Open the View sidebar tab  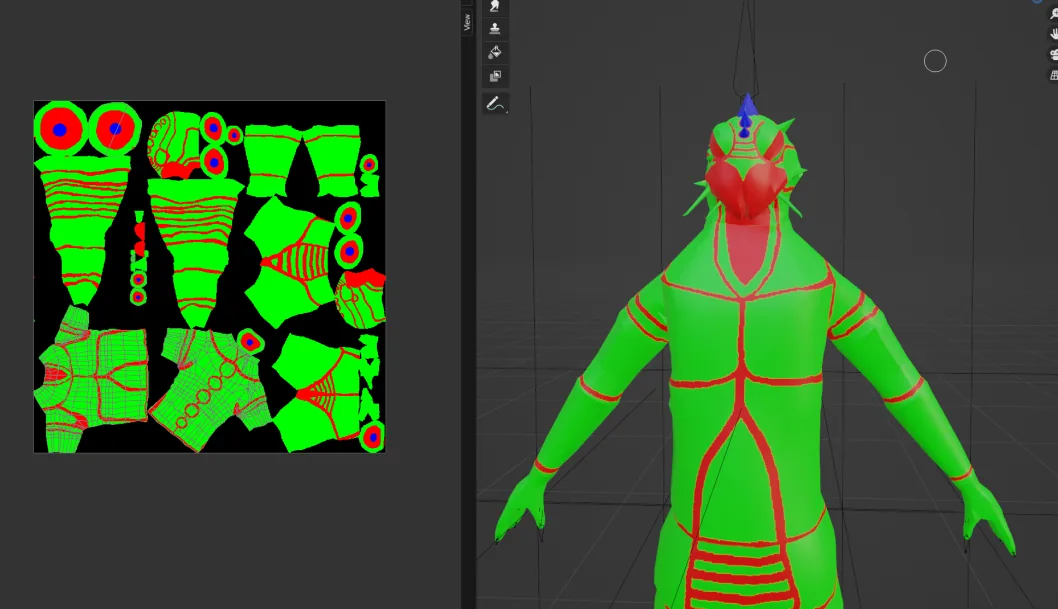pos(466,22)
